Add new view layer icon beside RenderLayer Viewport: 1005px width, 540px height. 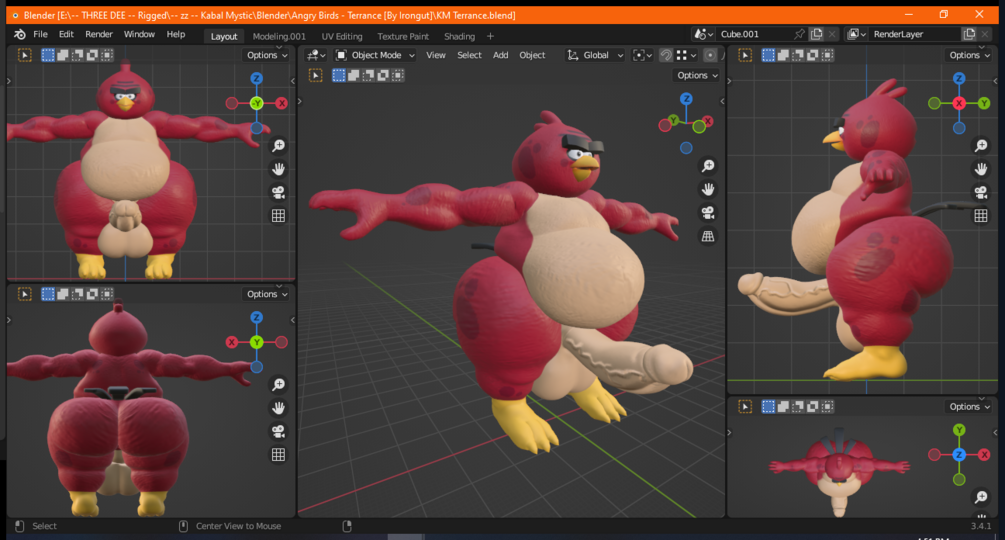pos(969,34)
